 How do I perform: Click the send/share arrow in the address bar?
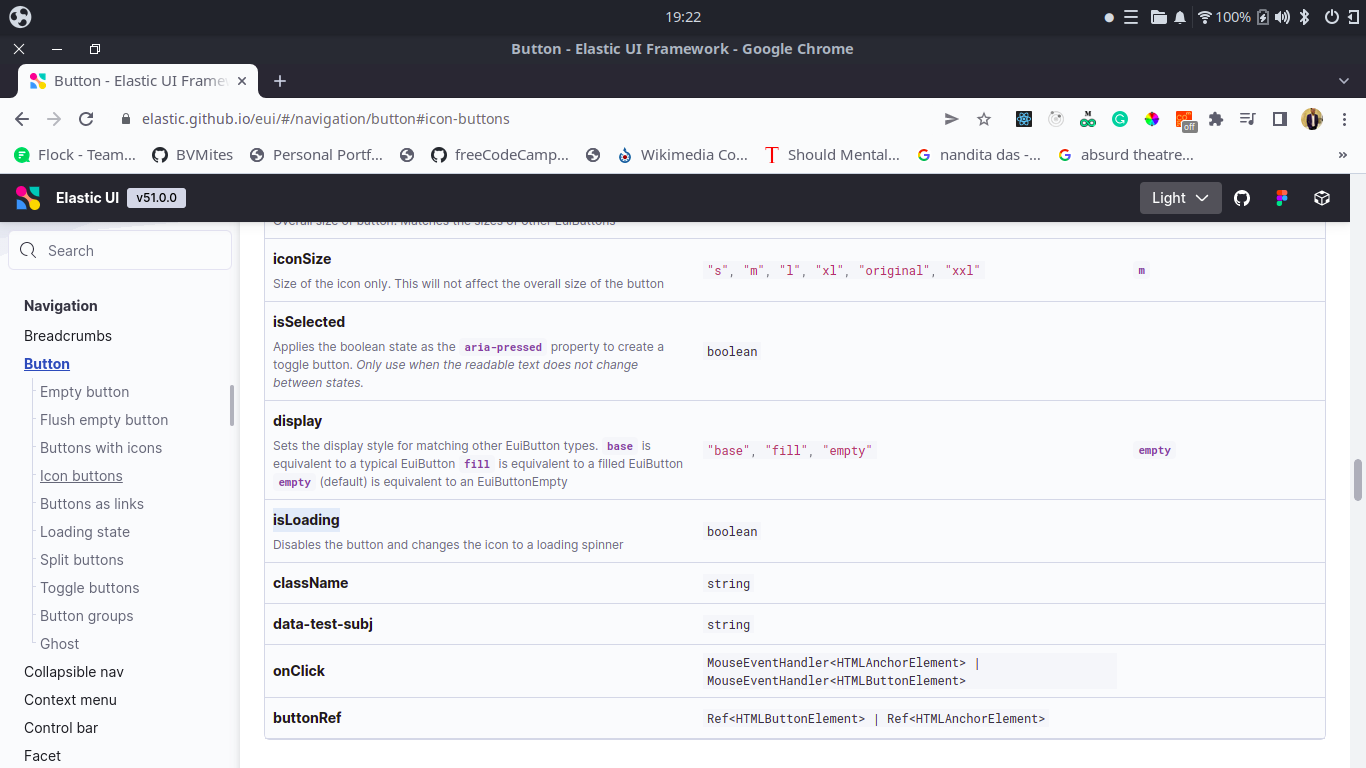click(x=951, y=118)
